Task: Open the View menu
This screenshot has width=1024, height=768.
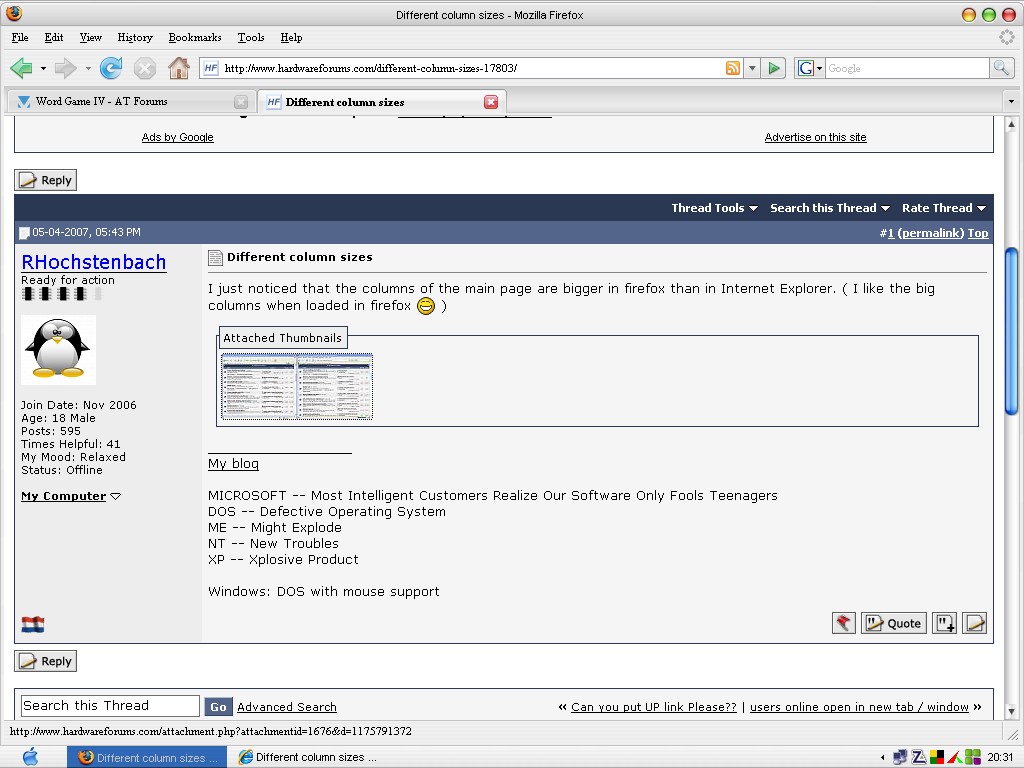Action: (91, 37)
